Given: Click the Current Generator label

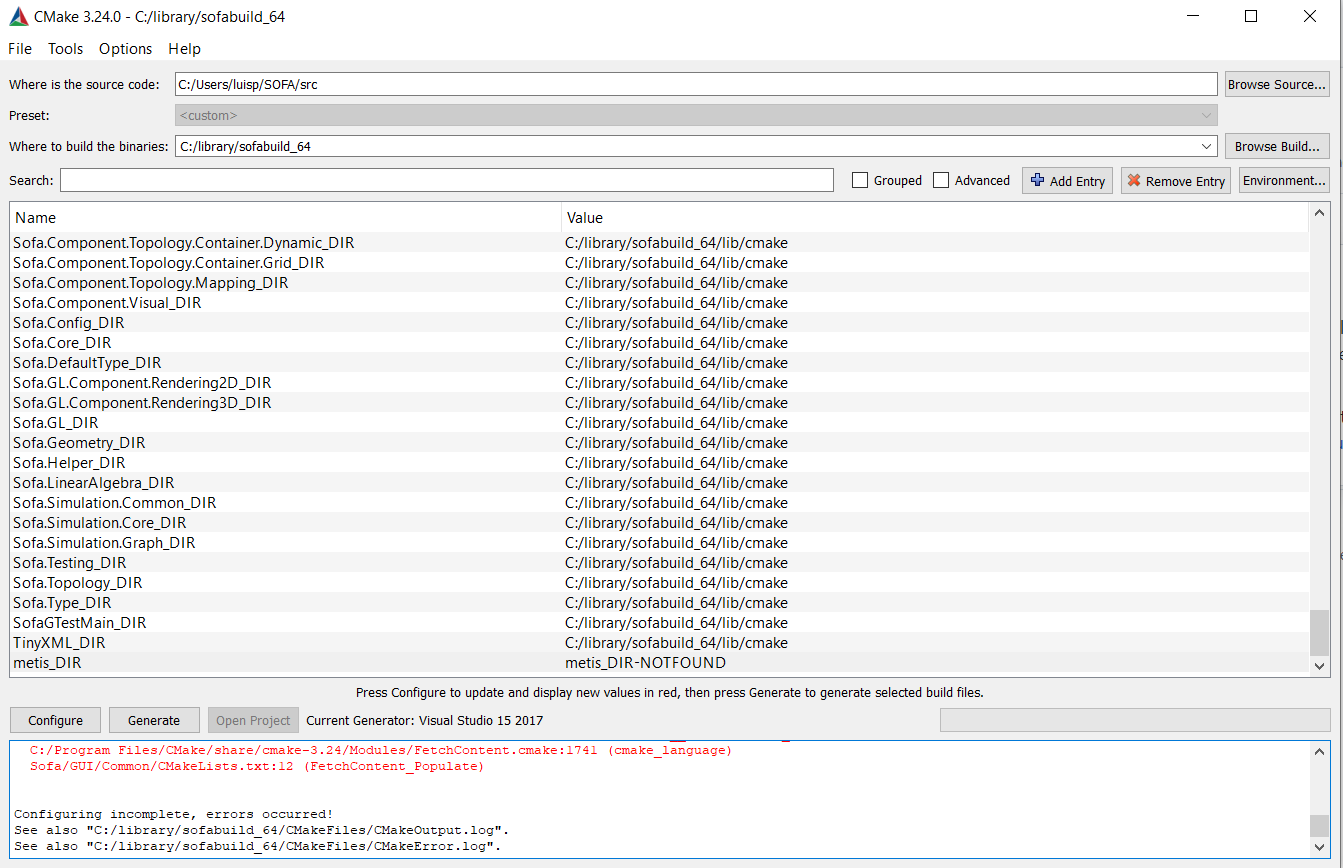Looking at the screenshot, I should click(x=425, y=720).
